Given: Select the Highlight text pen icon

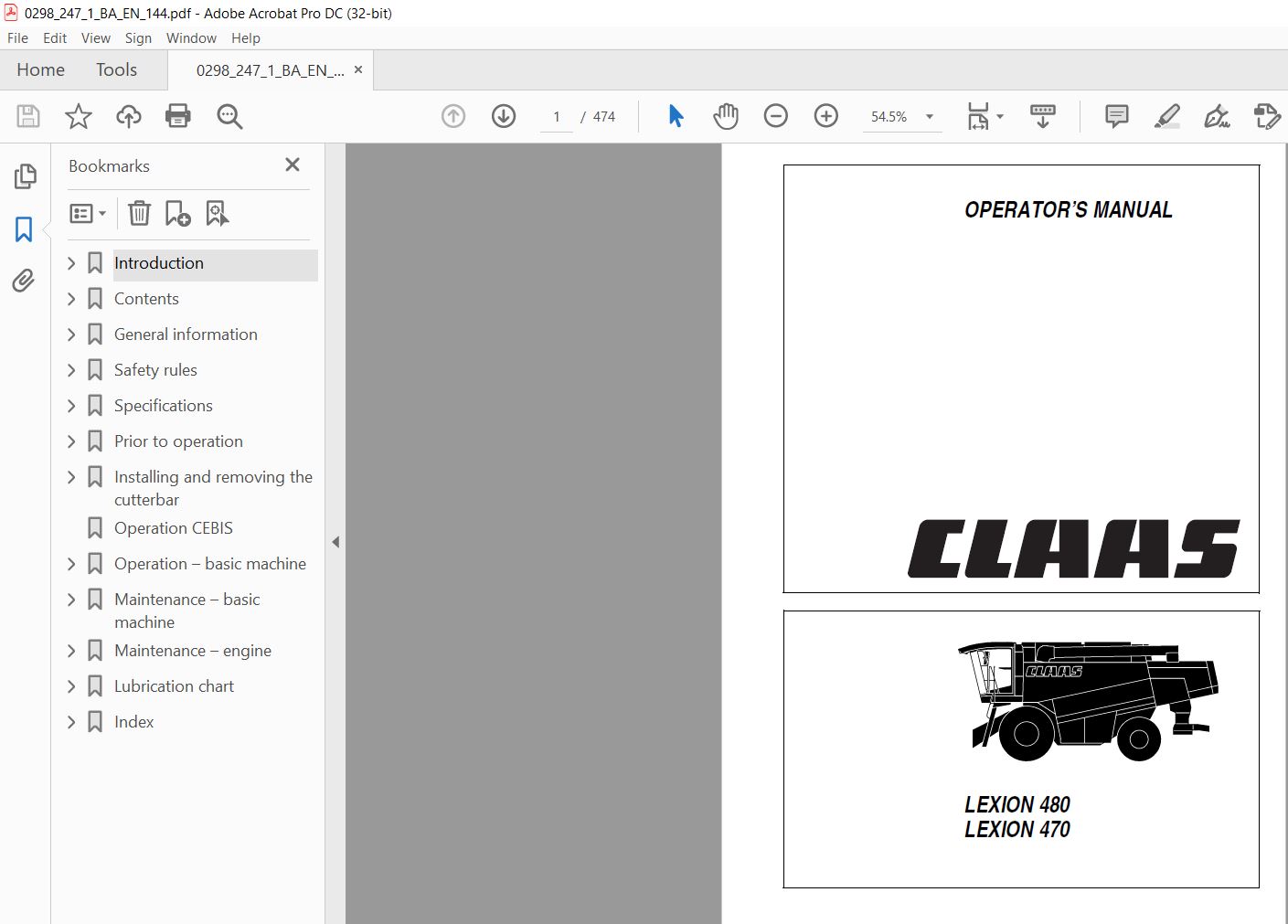Looking at the screenshot, I should point(1167,116).
